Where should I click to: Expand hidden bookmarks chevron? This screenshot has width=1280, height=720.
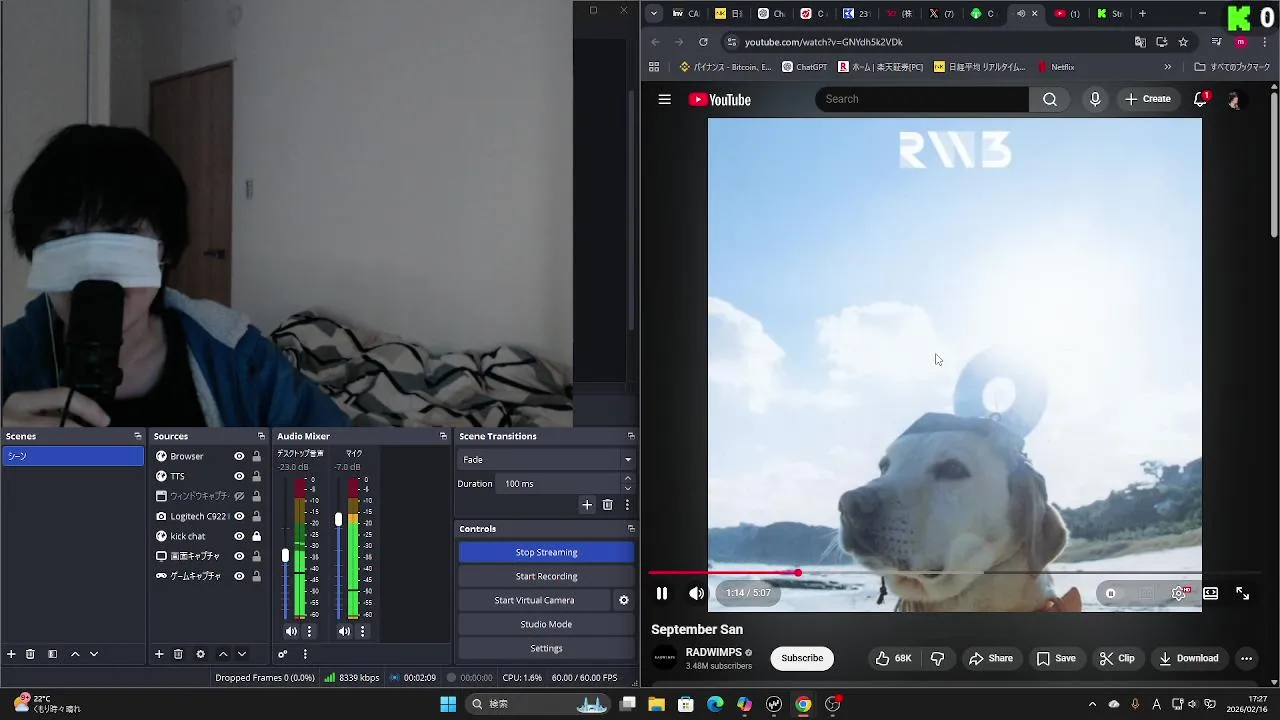coord(1167,67)
